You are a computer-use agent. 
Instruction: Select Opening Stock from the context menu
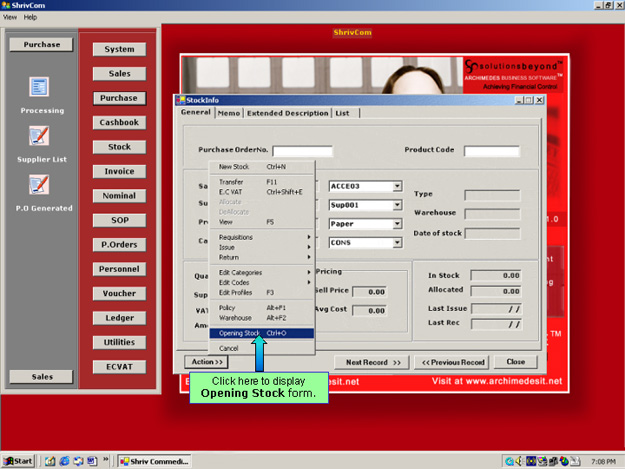click(240, 333)
